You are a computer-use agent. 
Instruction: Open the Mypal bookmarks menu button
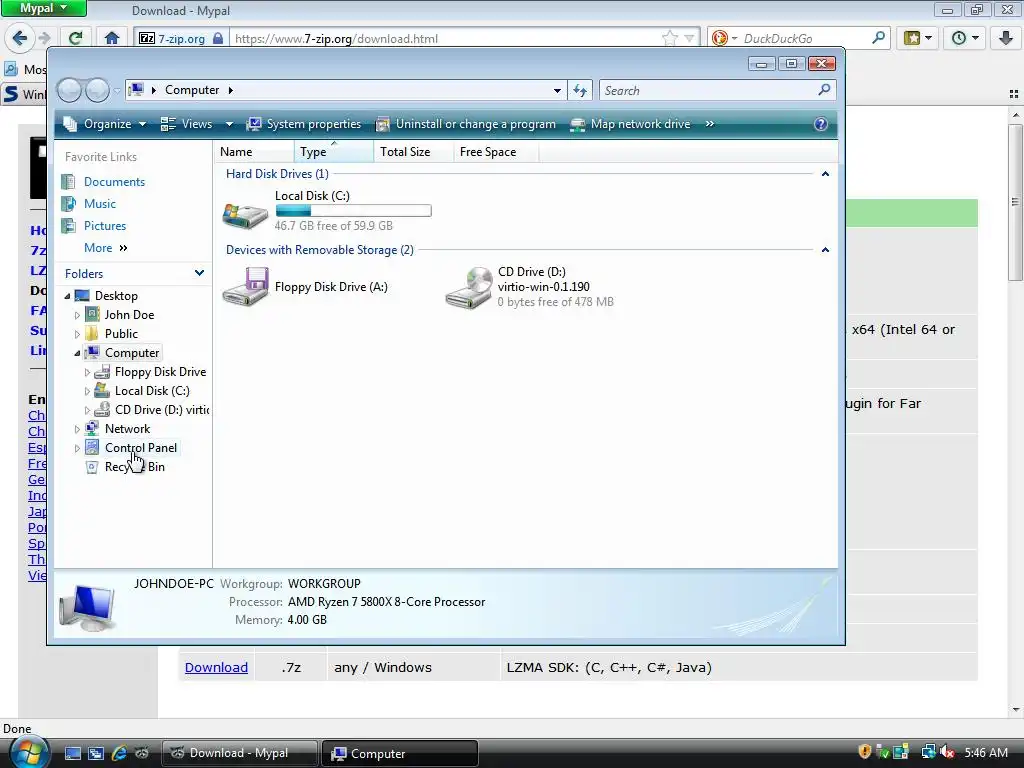[918, 38]
